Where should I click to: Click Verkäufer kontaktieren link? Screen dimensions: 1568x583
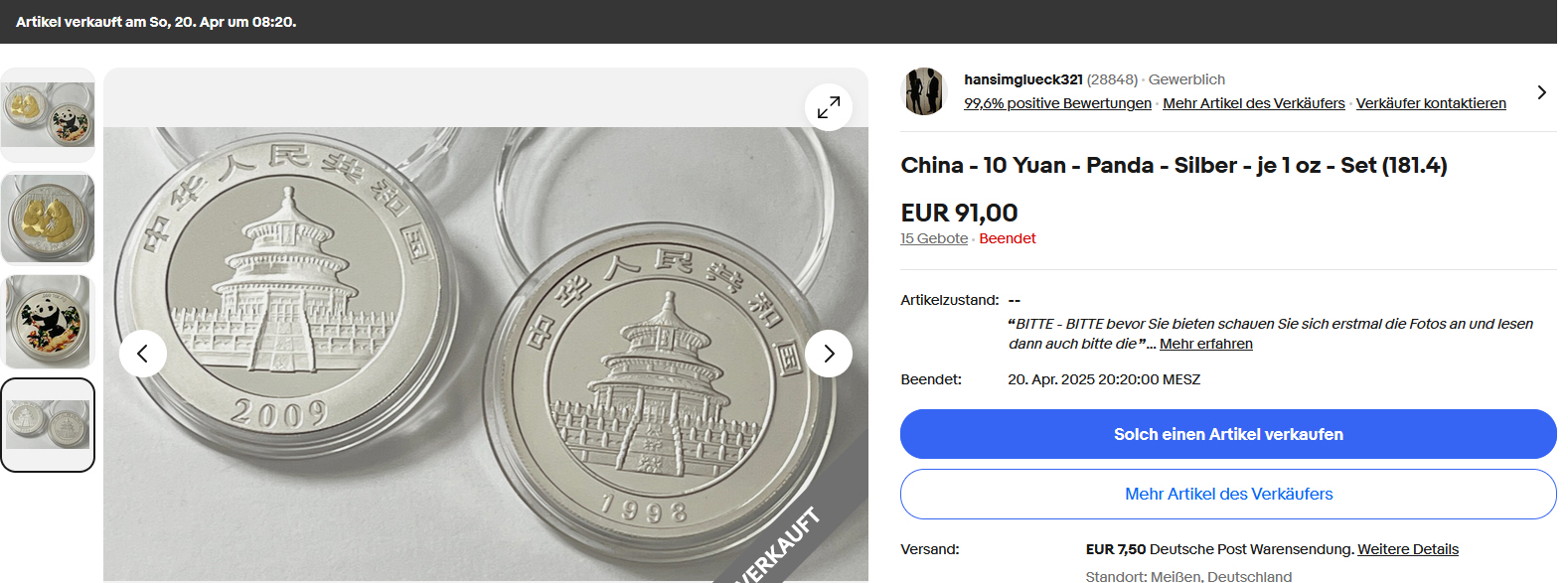(x=1430, y=103)
